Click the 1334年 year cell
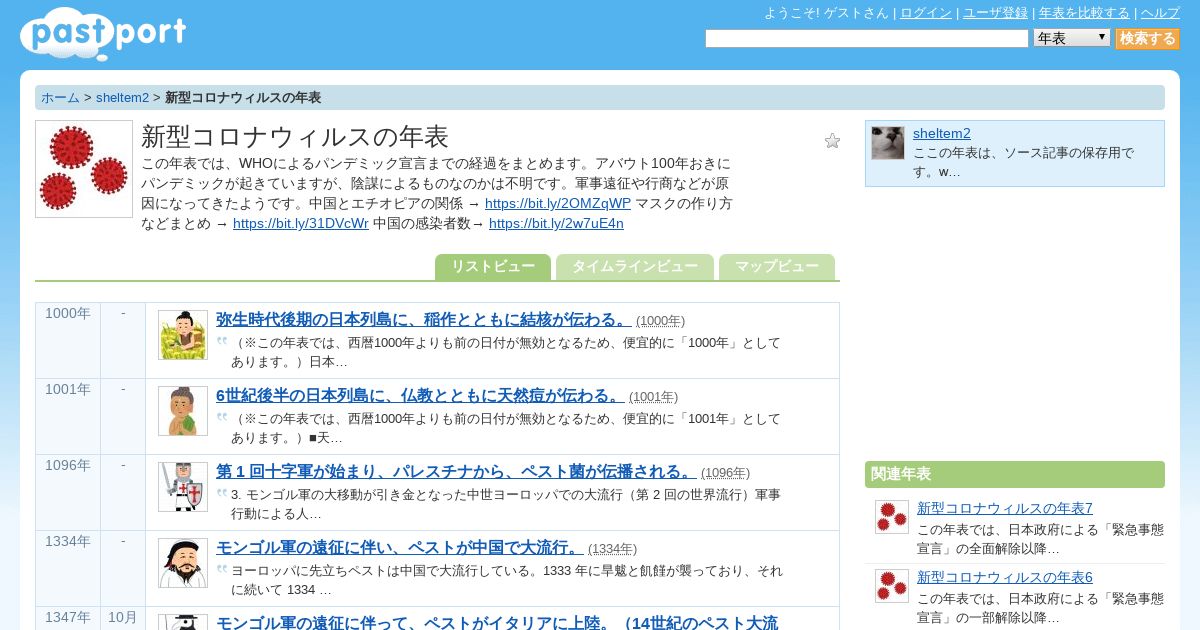 68,568
